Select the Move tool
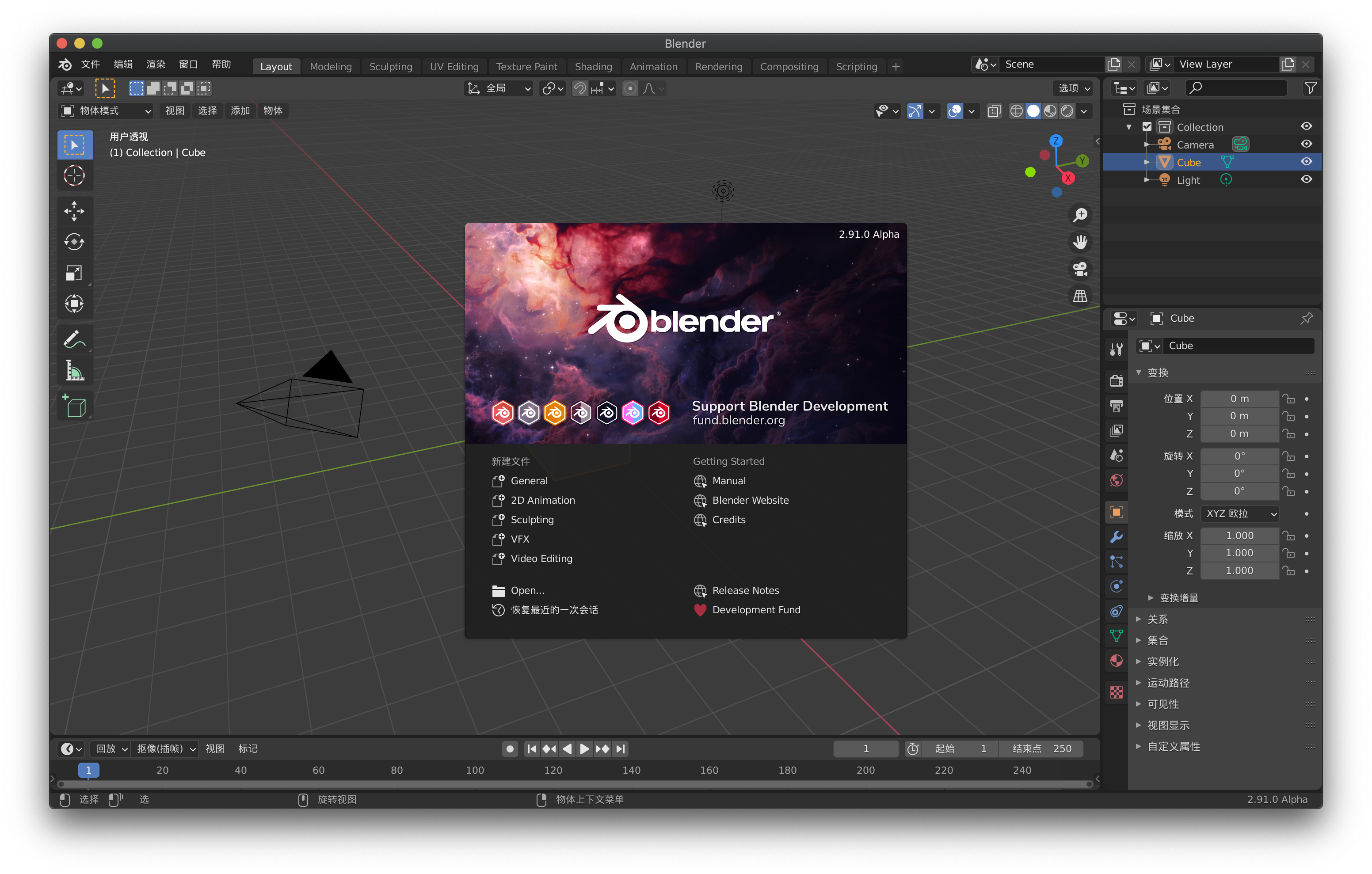 click(x=74, y=211)
